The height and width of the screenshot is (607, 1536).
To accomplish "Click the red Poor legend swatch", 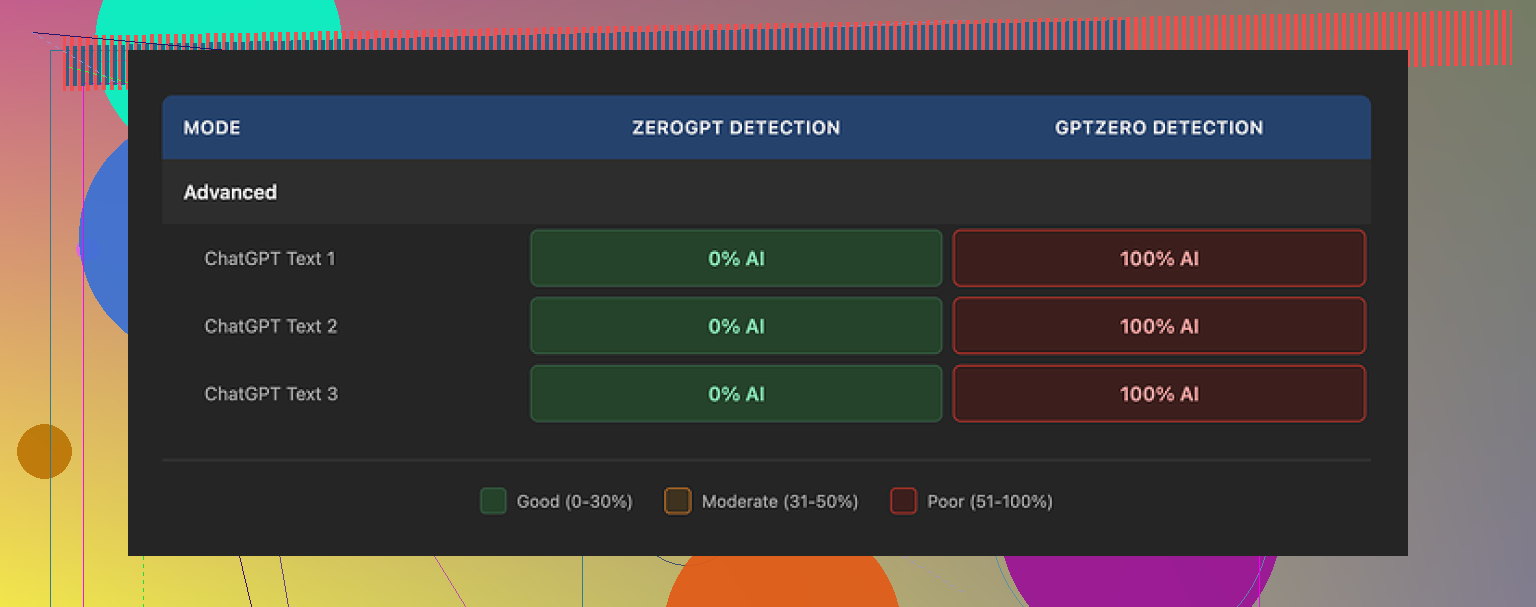I will 903,501.
